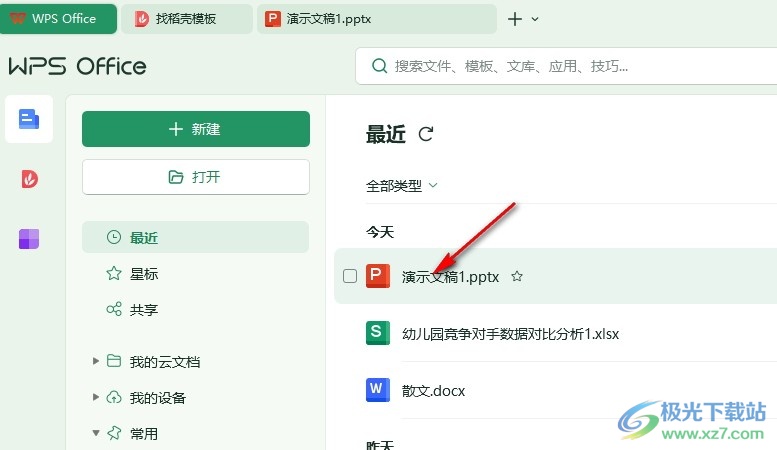Screen dimensions: 777x450
Task: Click the green 新建 button
Action: (x=196, y=129)
